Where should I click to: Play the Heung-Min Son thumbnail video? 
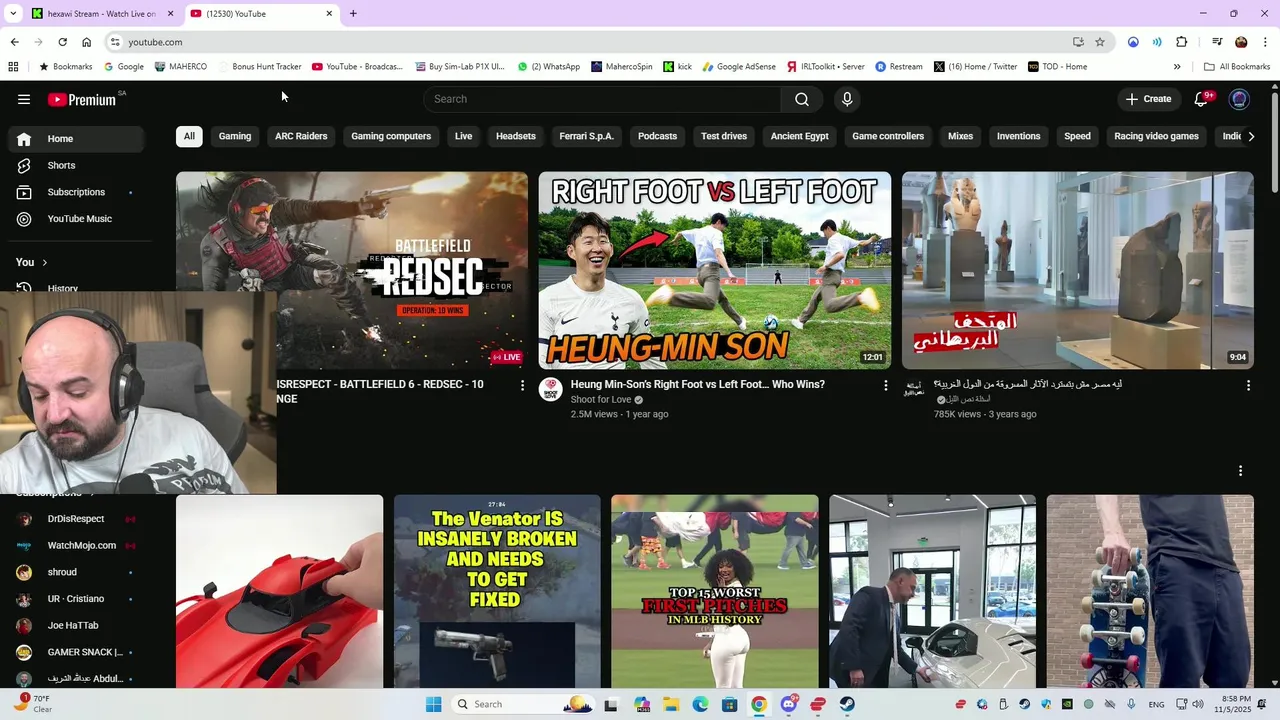tap(714, 270)
